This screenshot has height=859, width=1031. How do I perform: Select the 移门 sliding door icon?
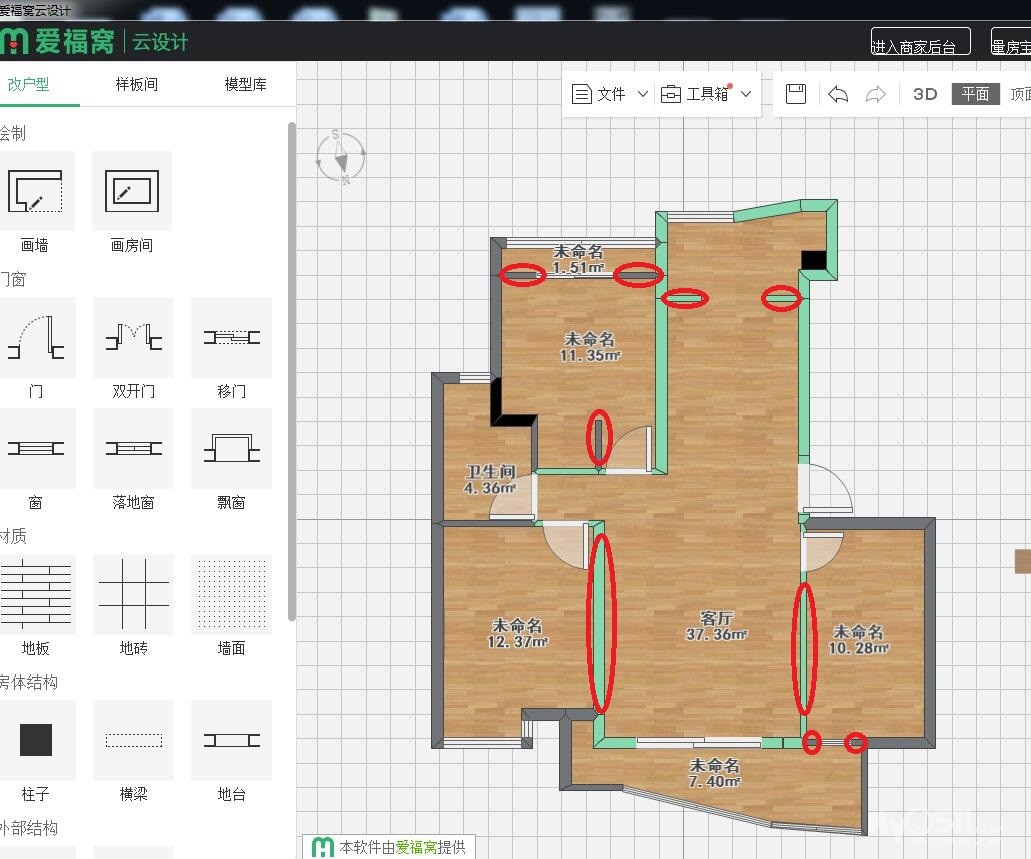click(231, 337)
